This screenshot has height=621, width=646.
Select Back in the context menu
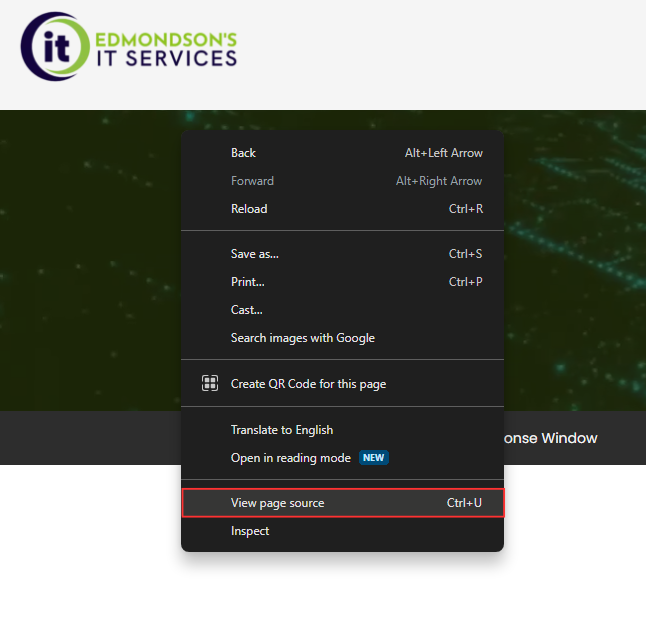[243, 153]
